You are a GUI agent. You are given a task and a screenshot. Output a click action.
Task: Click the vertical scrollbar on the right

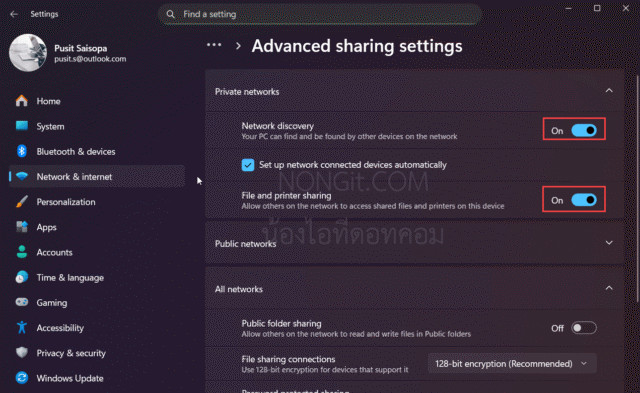pos(637,188)
